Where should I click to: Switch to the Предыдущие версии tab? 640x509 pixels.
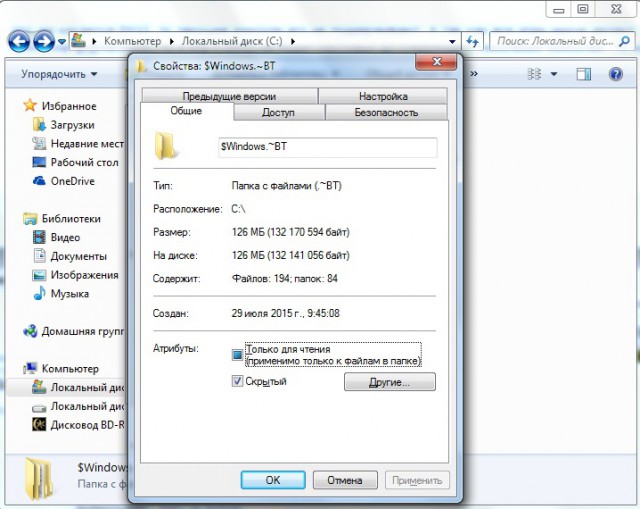tap(229, 96)
